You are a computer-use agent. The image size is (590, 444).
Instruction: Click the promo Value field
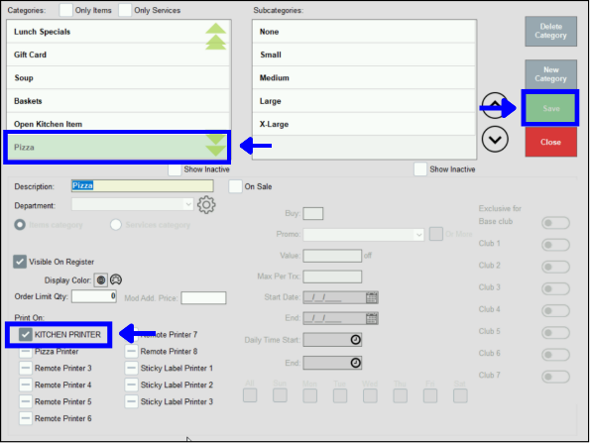[x=333, y=256]
